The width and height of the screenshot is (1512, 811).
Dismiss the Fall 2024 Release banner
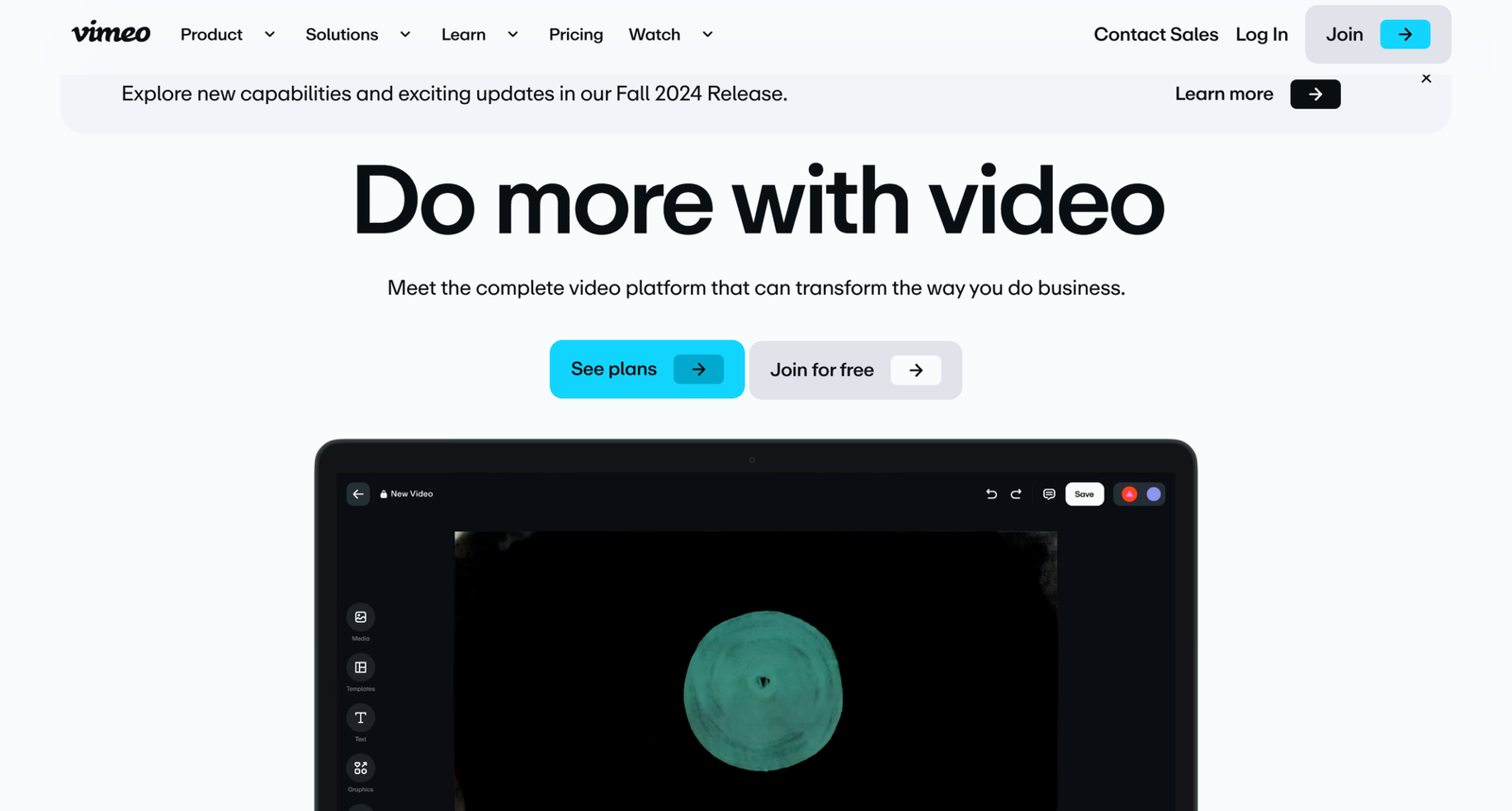(1426, 78)
